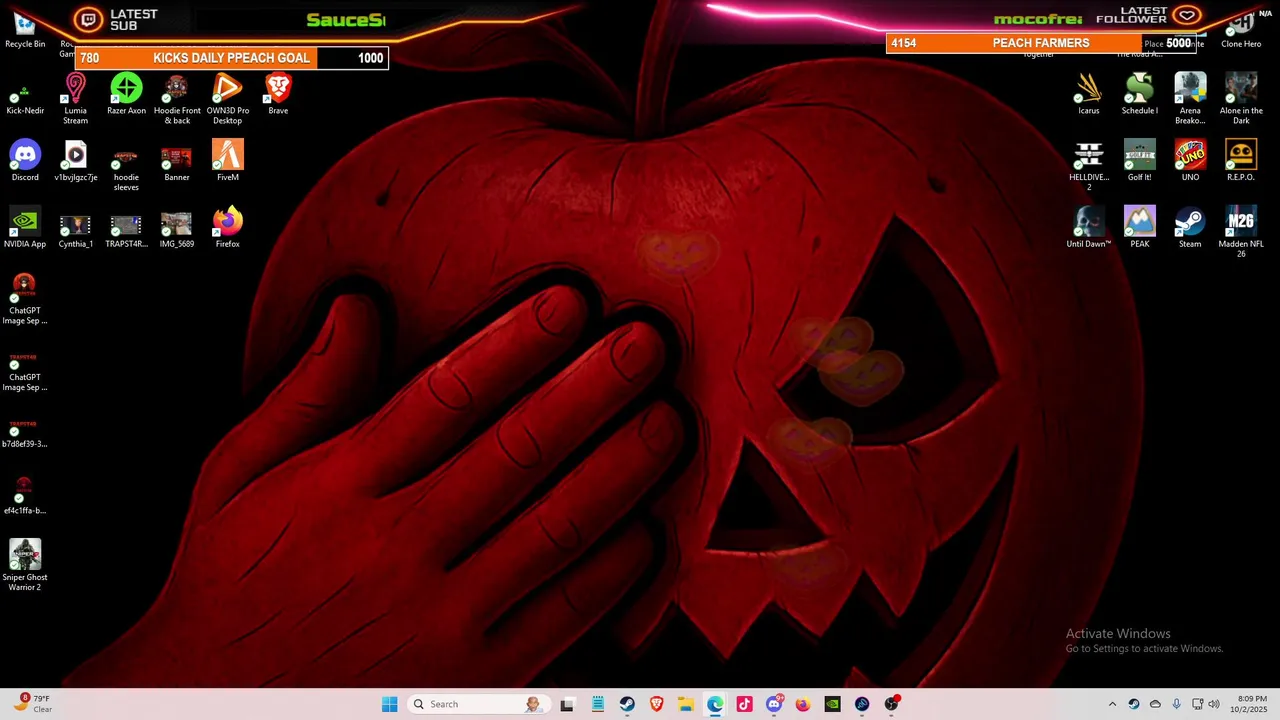Viewport: 1280px width, 720px height.
Task: Open Discord from the taskbar
Action: point(774,704)
